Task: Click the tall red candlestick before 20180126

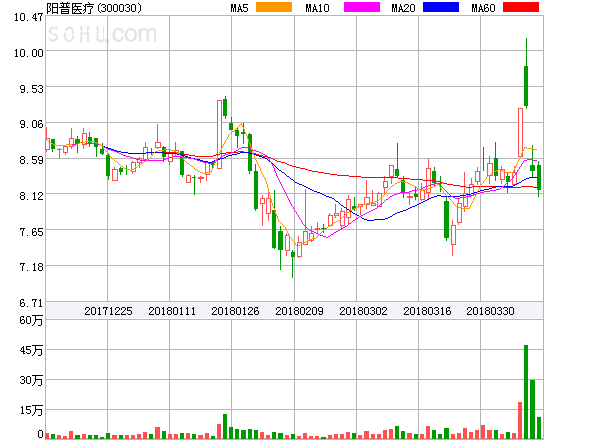Action: (x=219, y=134)
